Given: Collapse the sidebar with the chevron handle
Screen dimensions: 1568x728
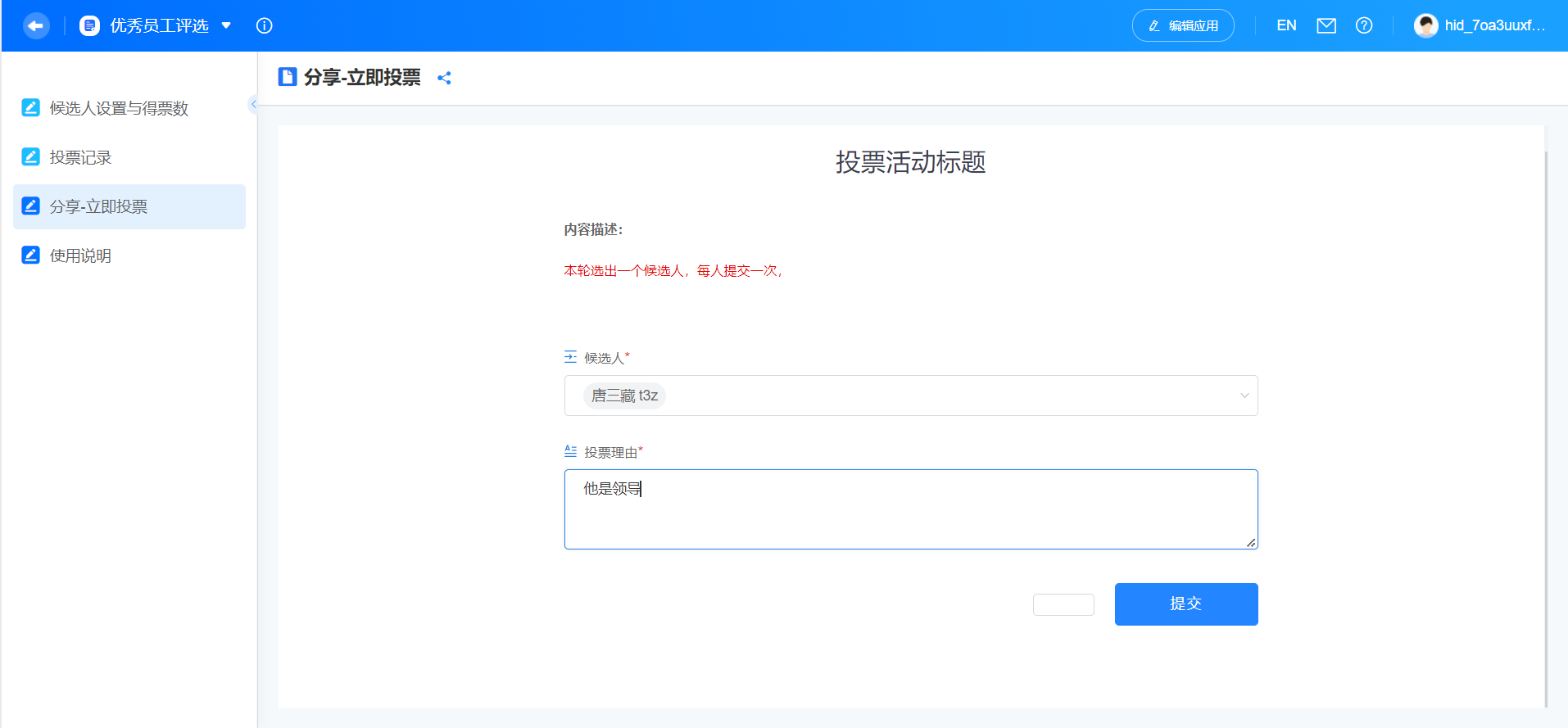Looking at the screenshot, I should point(253,104).
